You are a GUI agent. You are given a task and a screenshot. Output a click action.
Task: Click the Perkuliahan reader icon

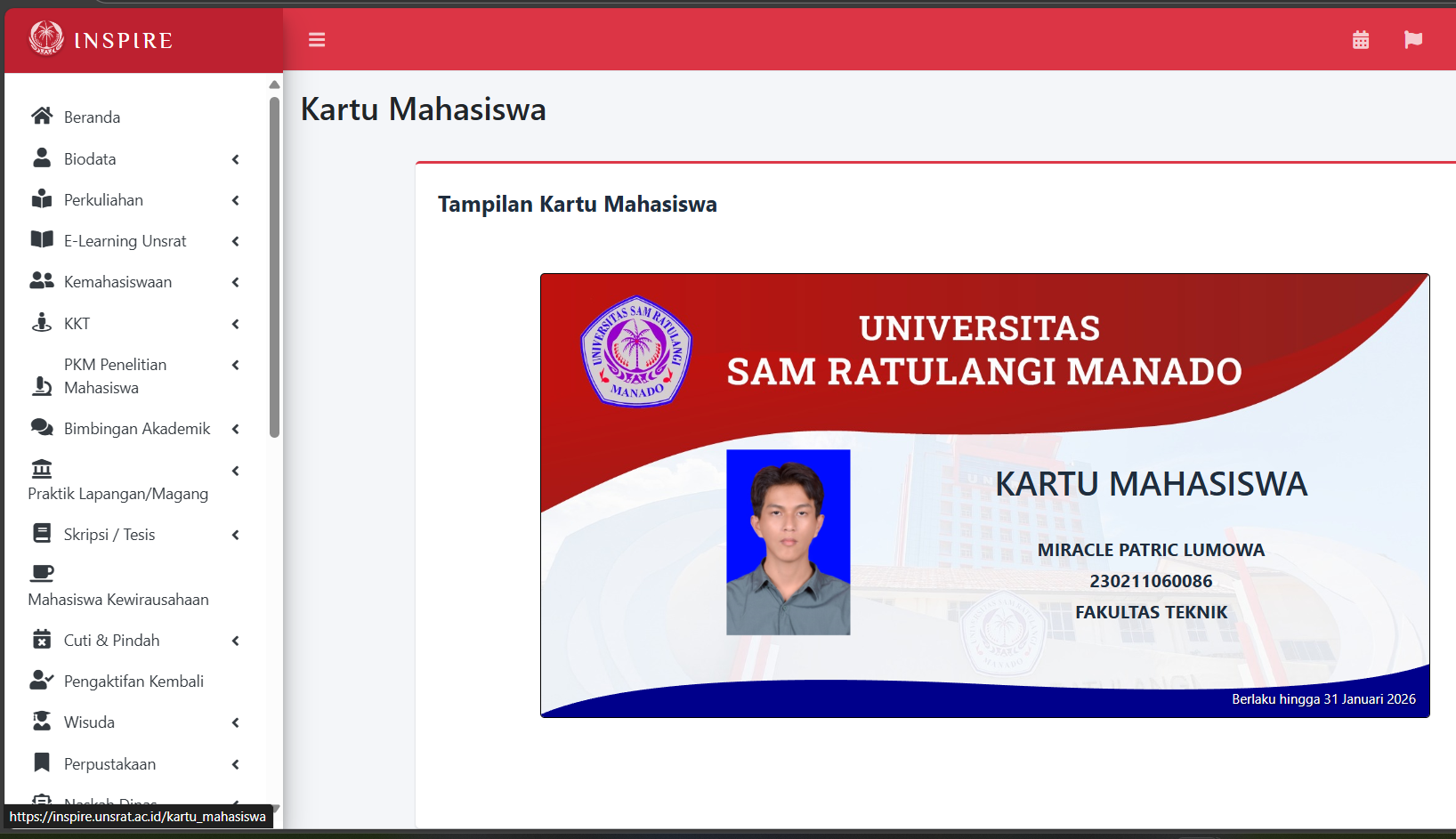[x=42, y=198]
